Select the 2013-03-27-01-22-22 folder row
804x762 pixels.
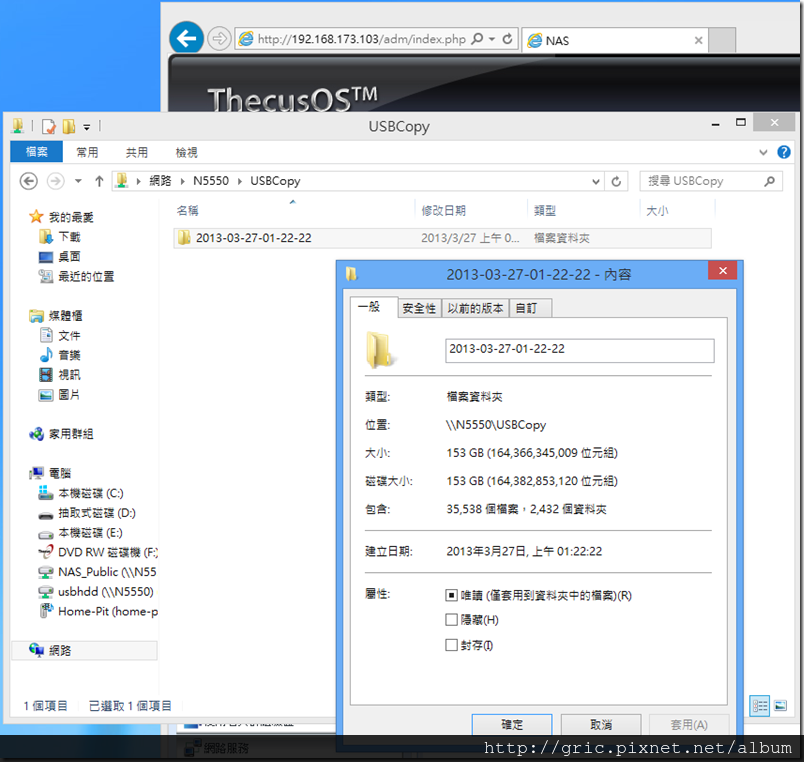(442, 238)
